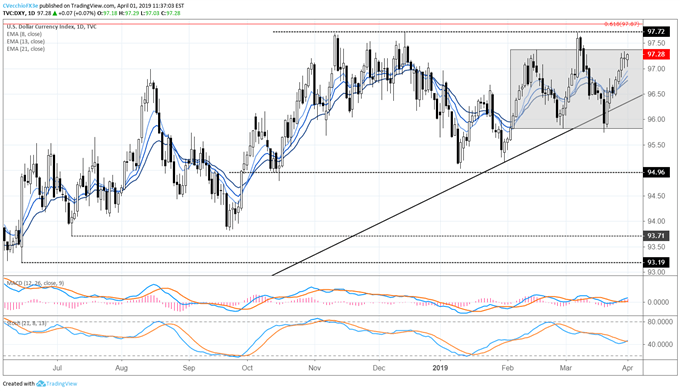Viewport: 680px width, 391px height.
Task: Click the Mar label on the time axis
Action: [566, 368]
